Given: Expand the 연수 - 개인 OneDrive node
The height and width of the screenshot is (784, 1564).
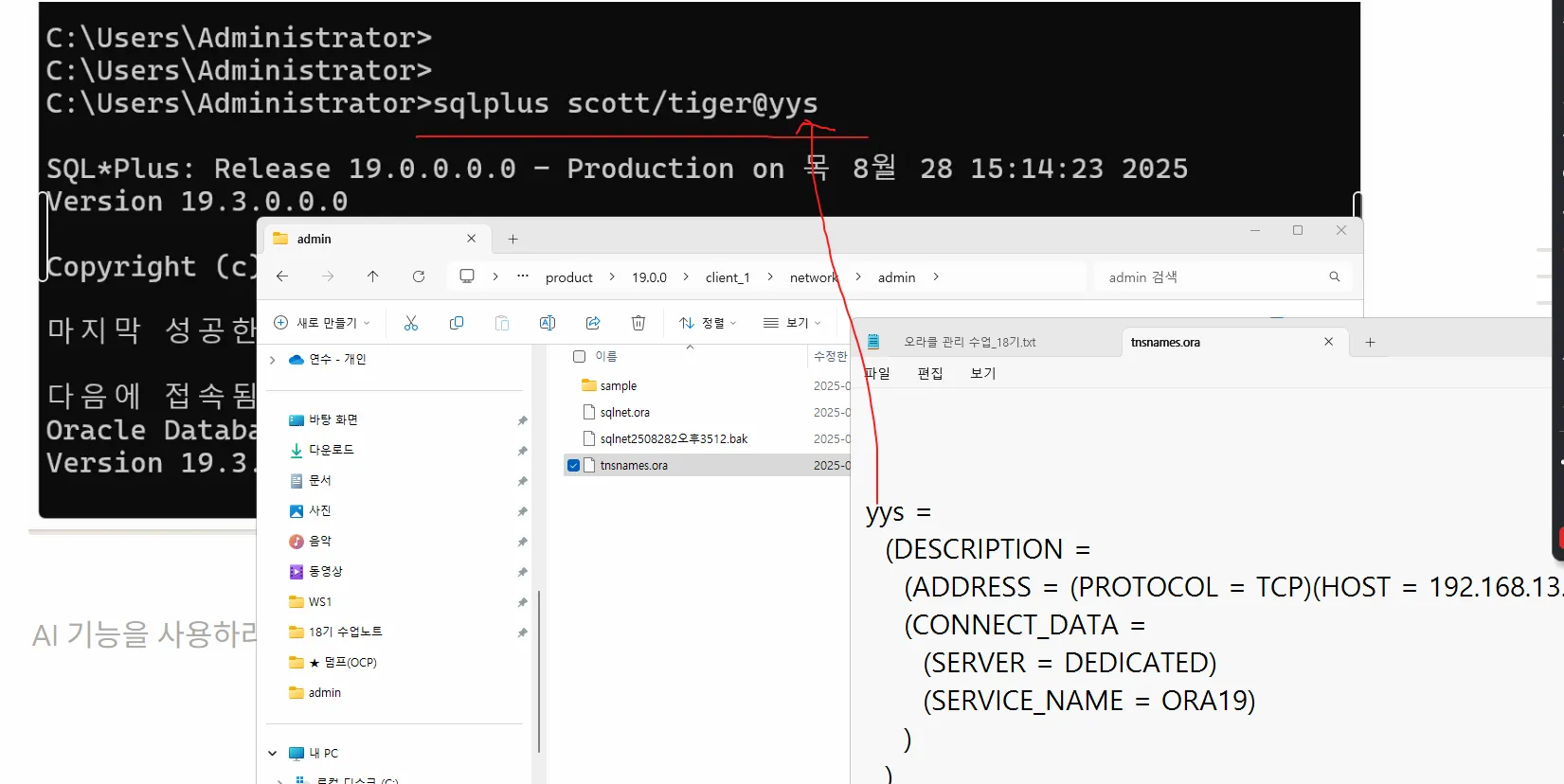Looking at the screenshot, I should (273, 360).
